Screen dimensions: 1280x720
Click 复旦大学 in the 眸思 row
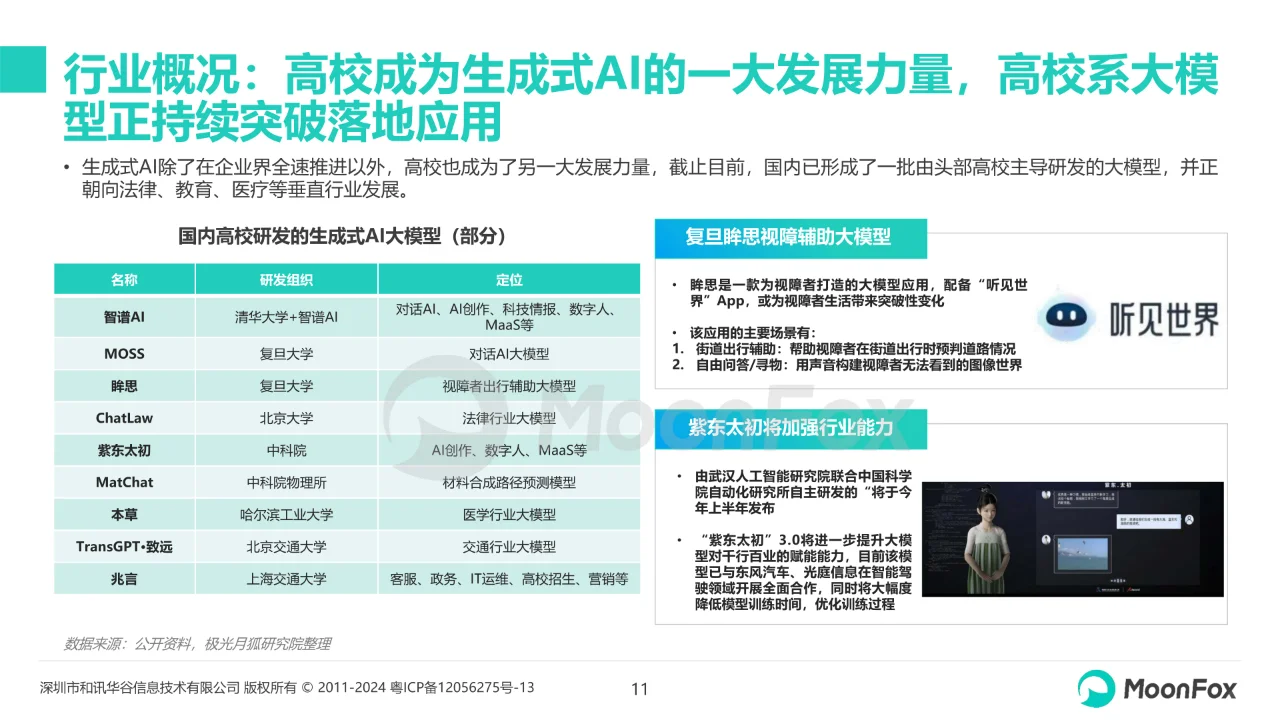[x=286, y=386]
